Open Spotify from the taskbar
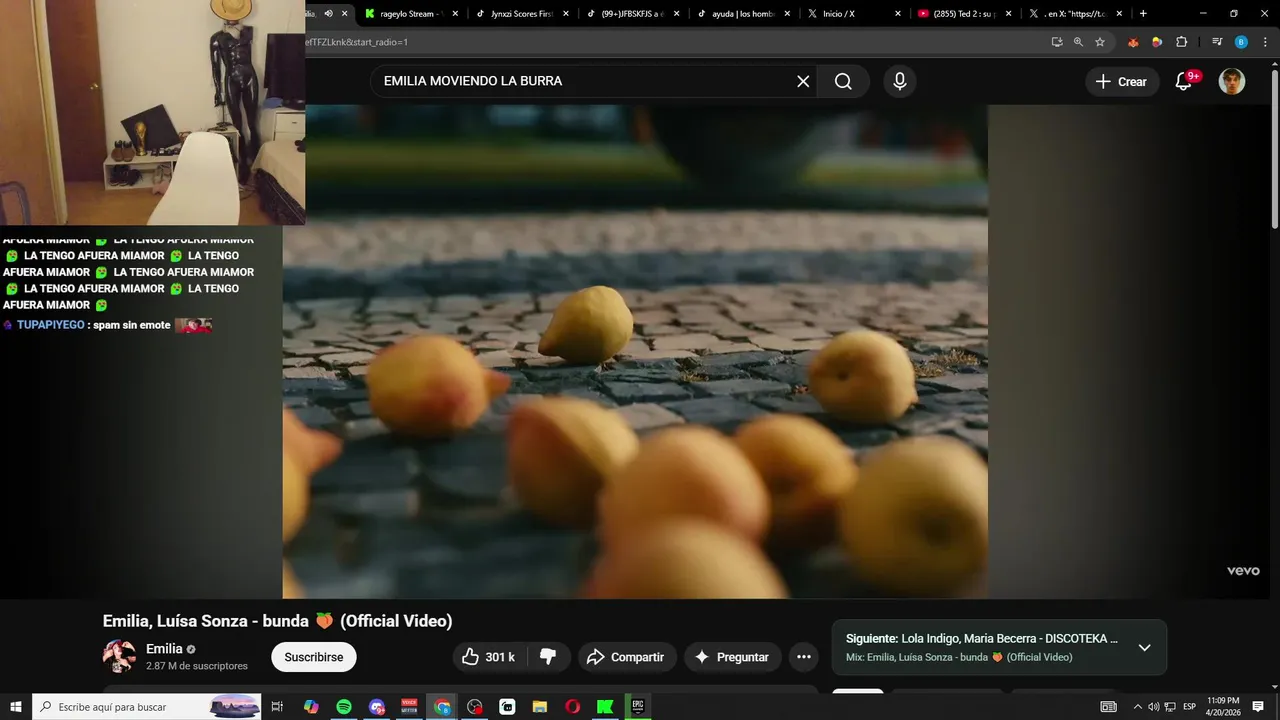1280x720 pixels. tap(344, 707)
